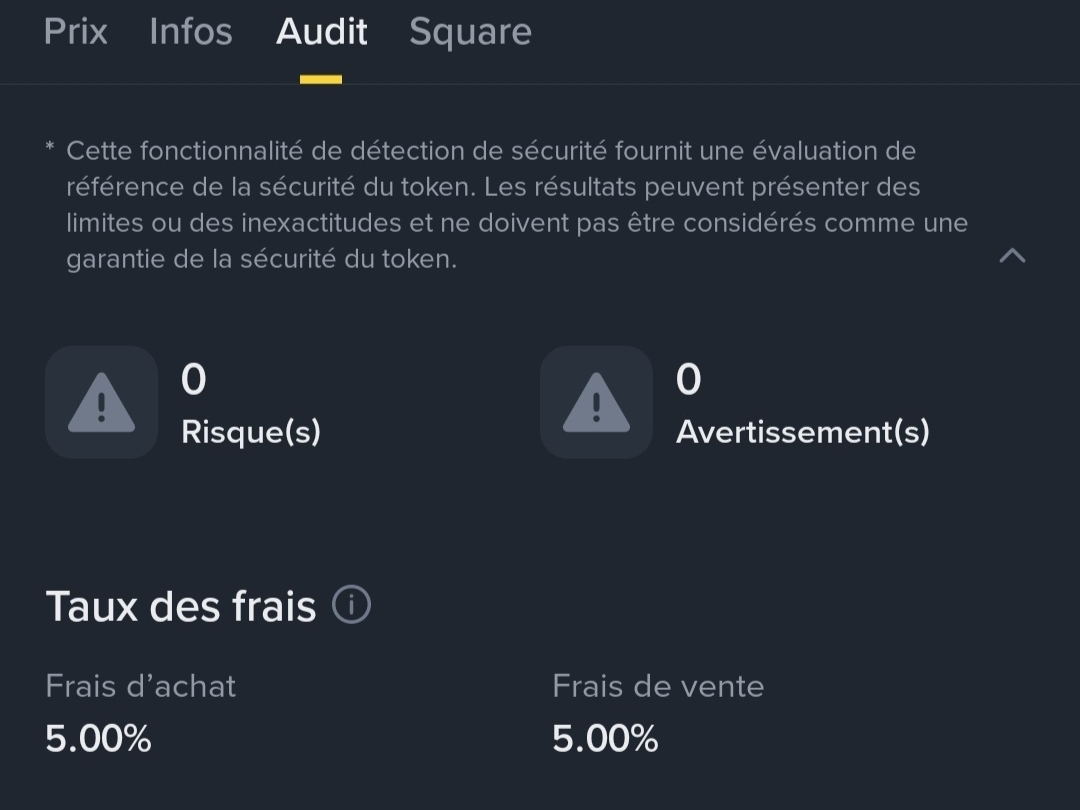Collapse the security disclaimer with the chevron

pyautogui.click(x=1012, y=256)
